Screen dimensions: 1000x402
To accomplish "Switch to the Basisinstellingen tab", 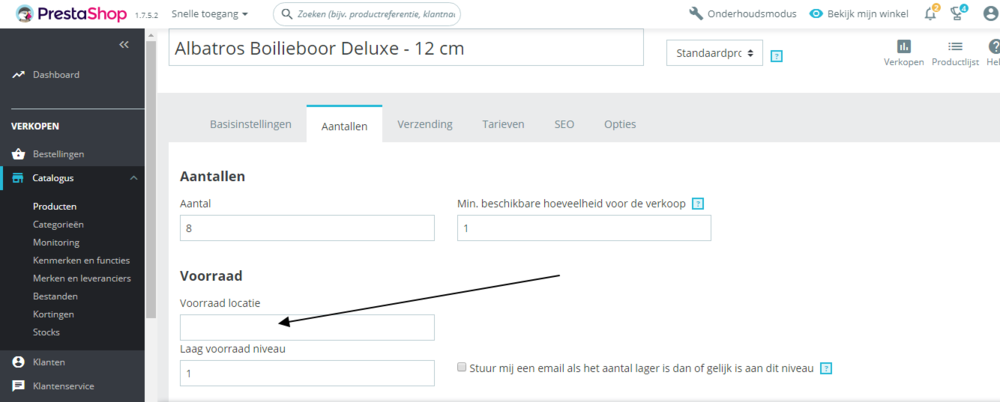I will coord(251,124).
